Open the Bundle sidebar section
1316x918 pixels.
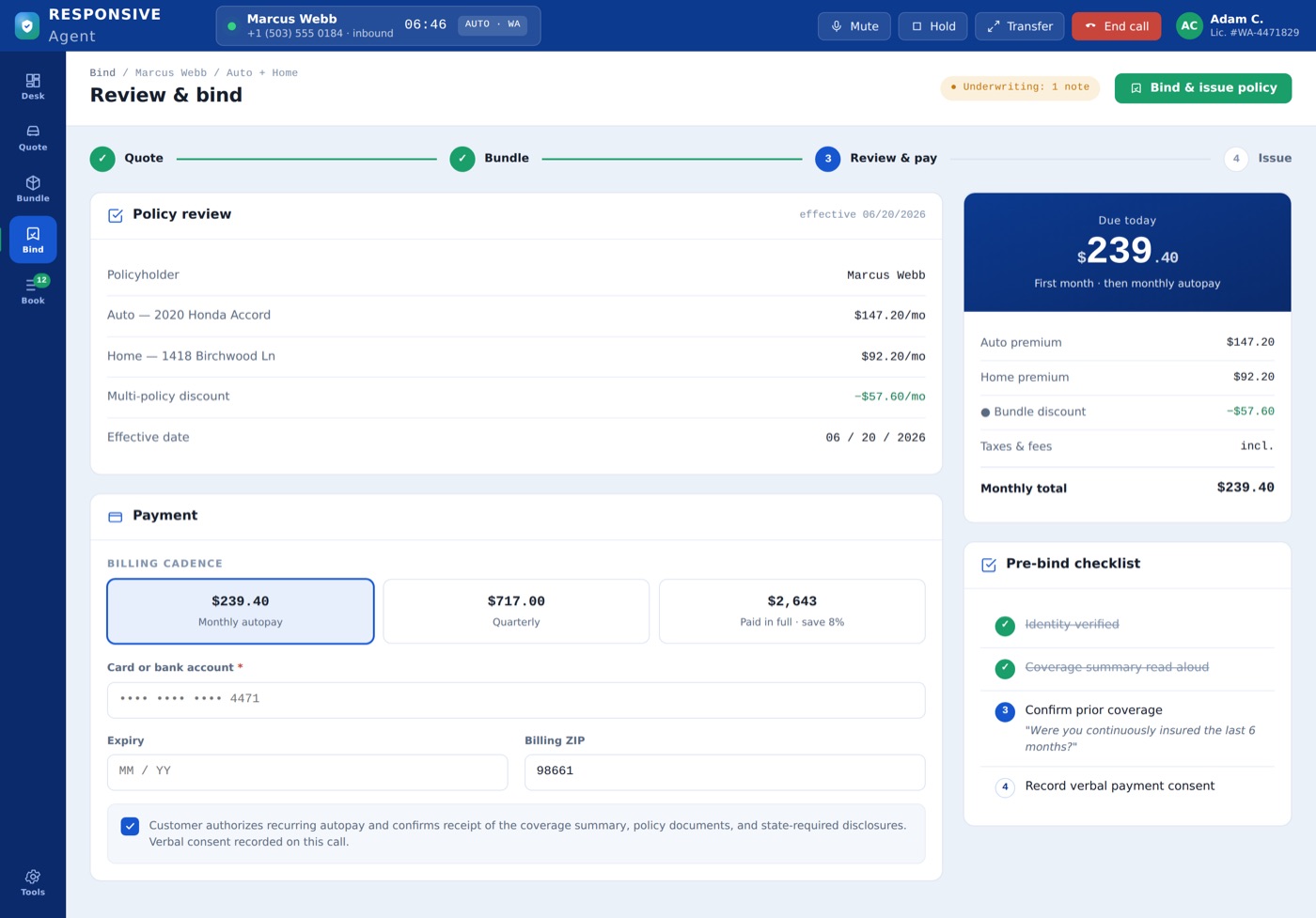point(33,189)
